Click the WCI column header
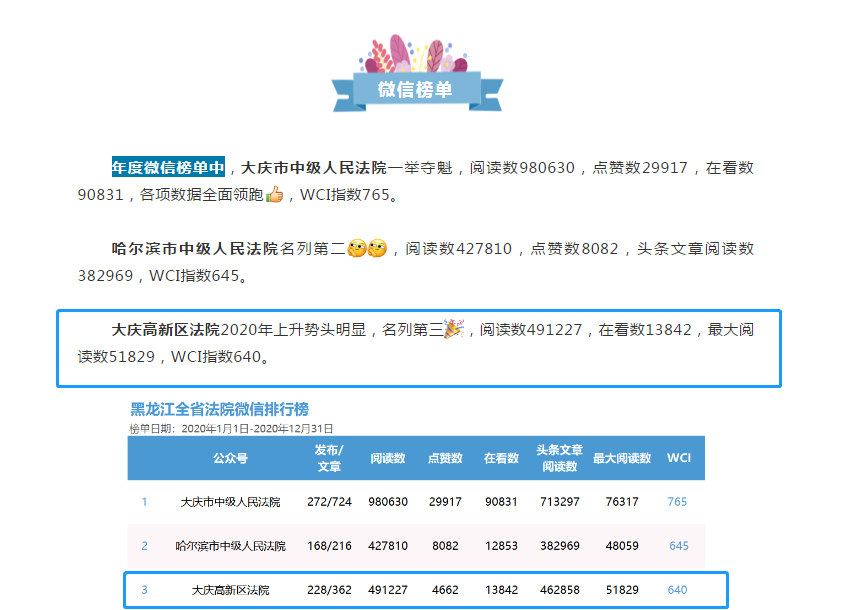 [678, 458]
